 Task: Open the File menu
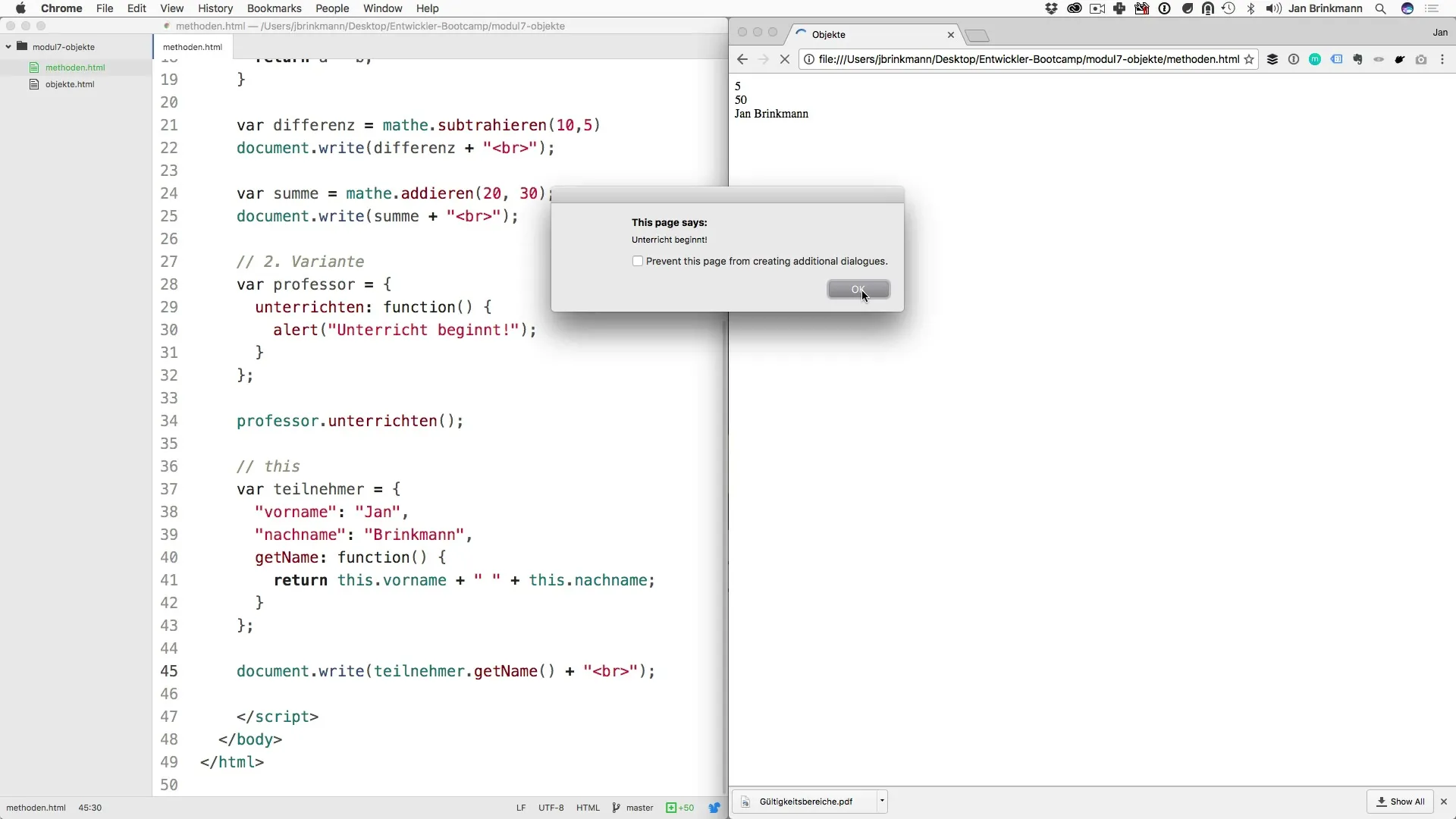pyautogui.click(x=105, y=8)
